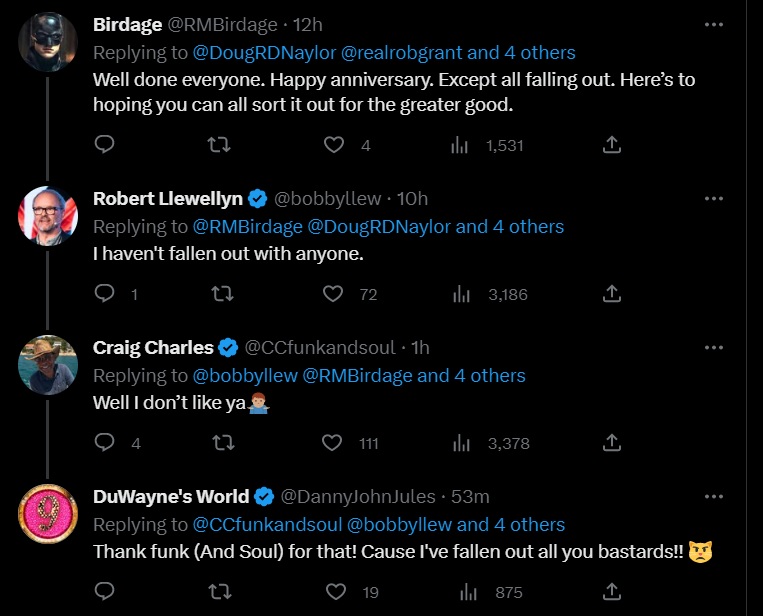This screenshot has height=616, width=763.
Task: Open Robert Llewellyn's profile name
Action: [167, 198]
